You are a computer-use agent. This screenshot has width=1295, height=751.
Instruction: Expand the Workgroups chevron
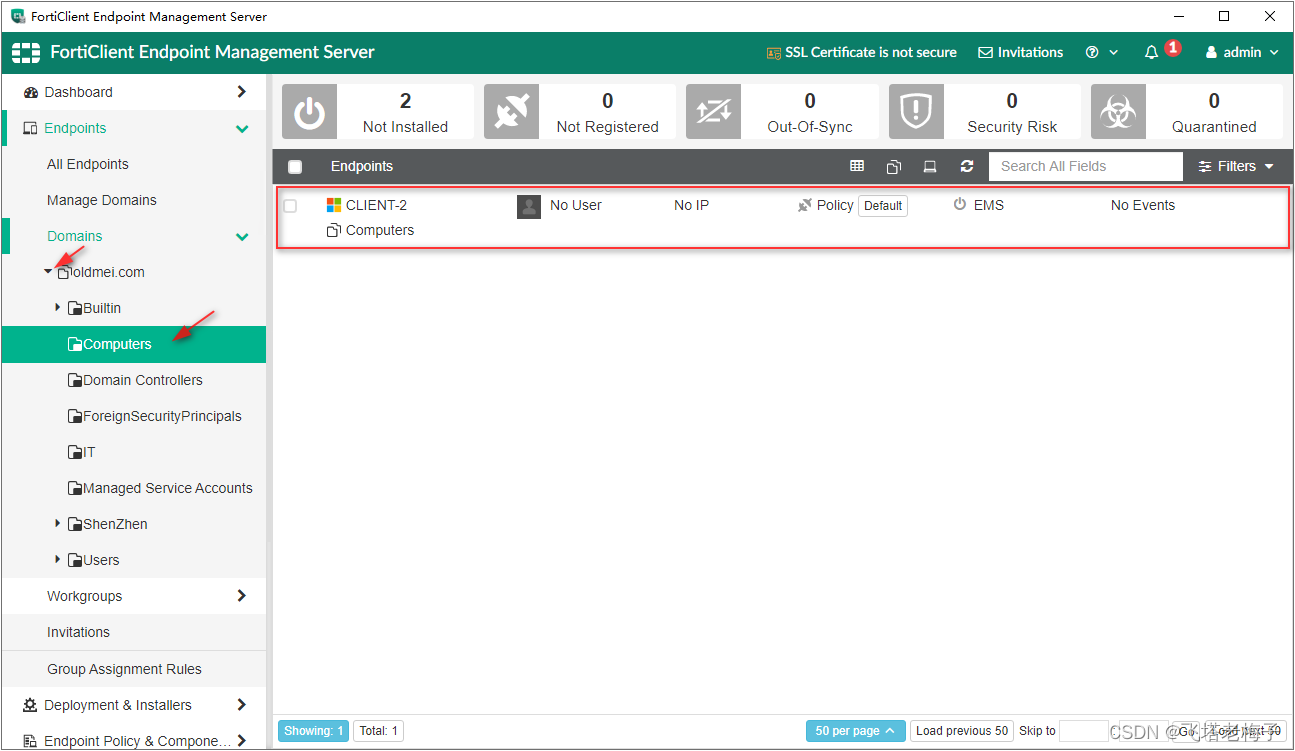tap(241, 596)
